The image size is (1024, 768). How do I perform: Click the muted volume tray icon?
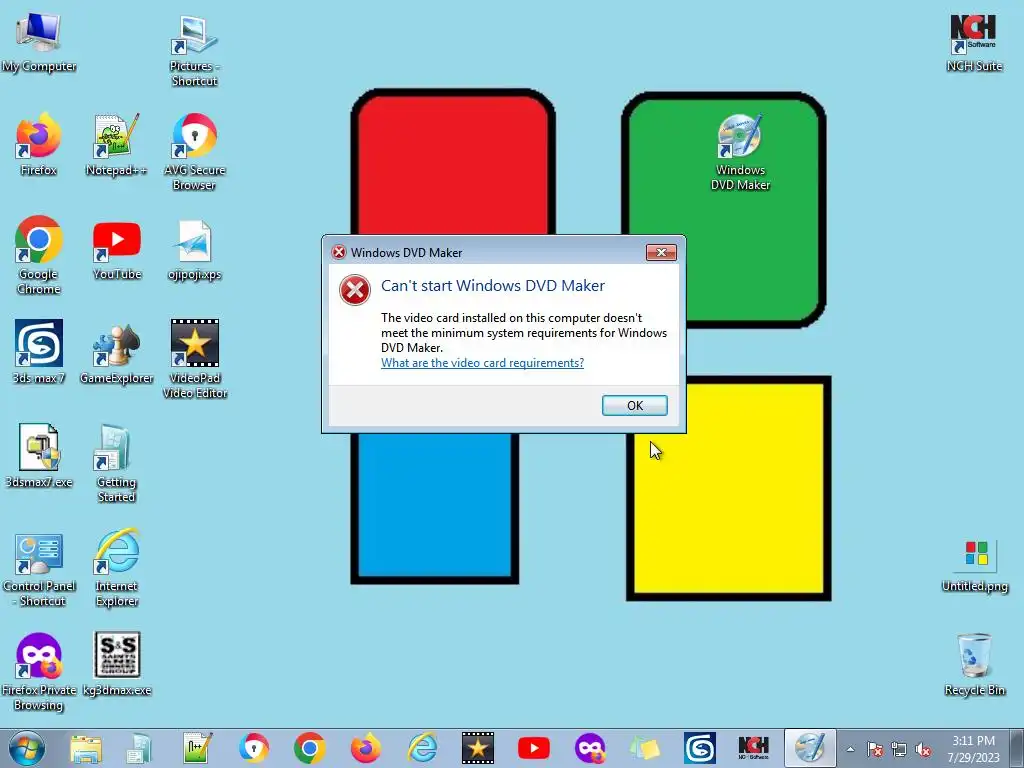[923, 749]
